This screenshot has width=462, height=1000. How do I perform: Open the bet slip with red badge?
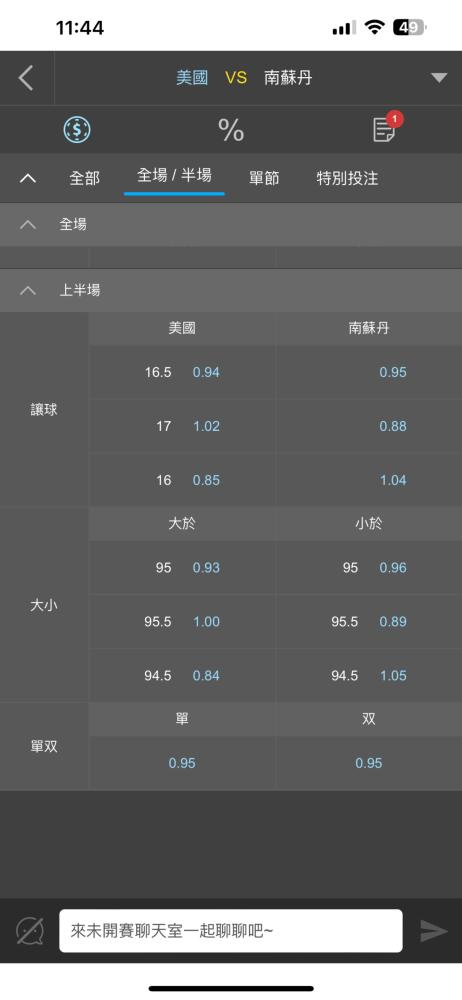pos(385,128)
